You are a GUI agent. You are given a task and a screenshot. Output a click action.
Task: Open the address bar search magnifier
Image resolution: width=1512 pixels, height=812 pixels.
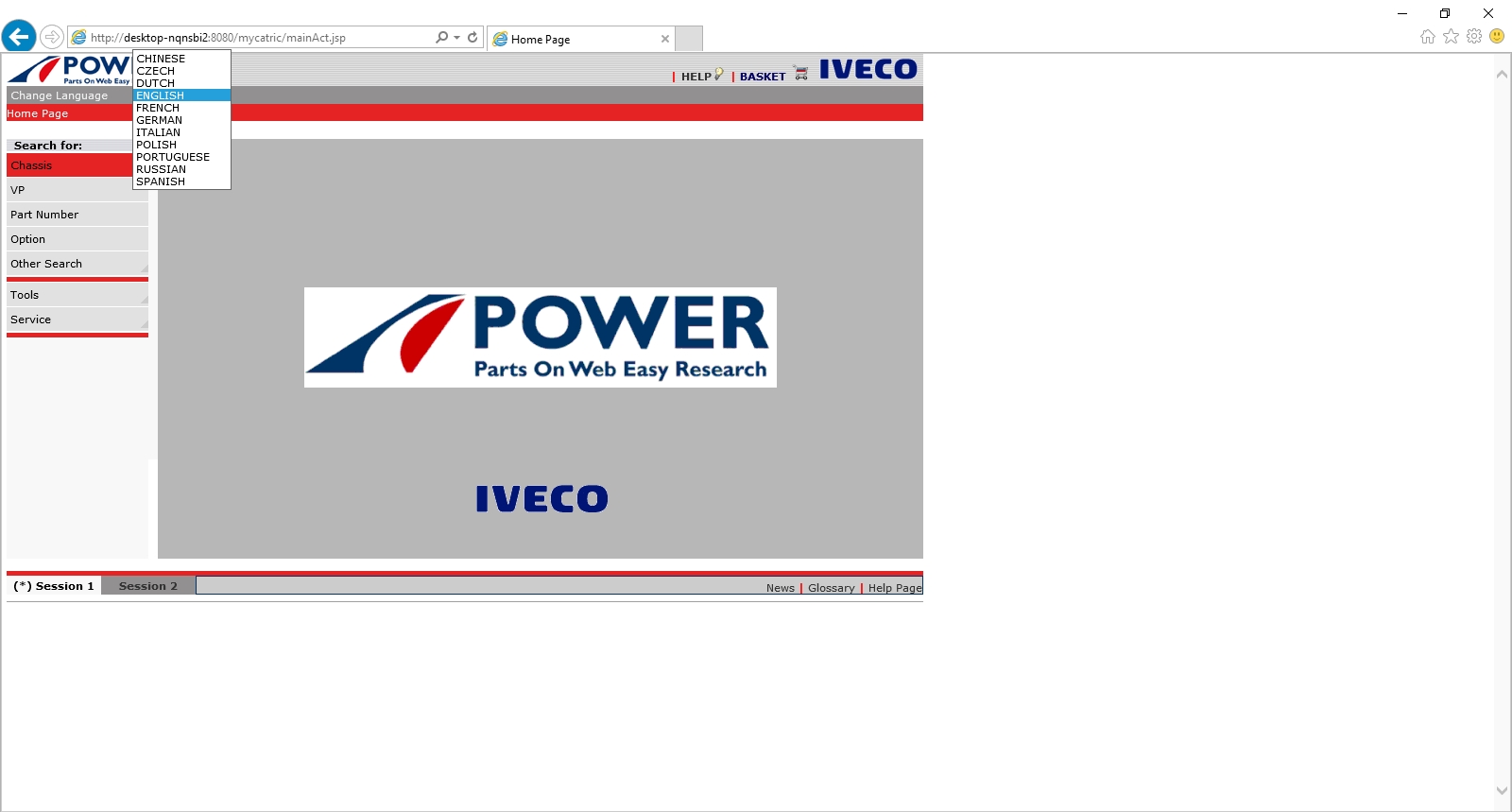(x=441, y=37)
